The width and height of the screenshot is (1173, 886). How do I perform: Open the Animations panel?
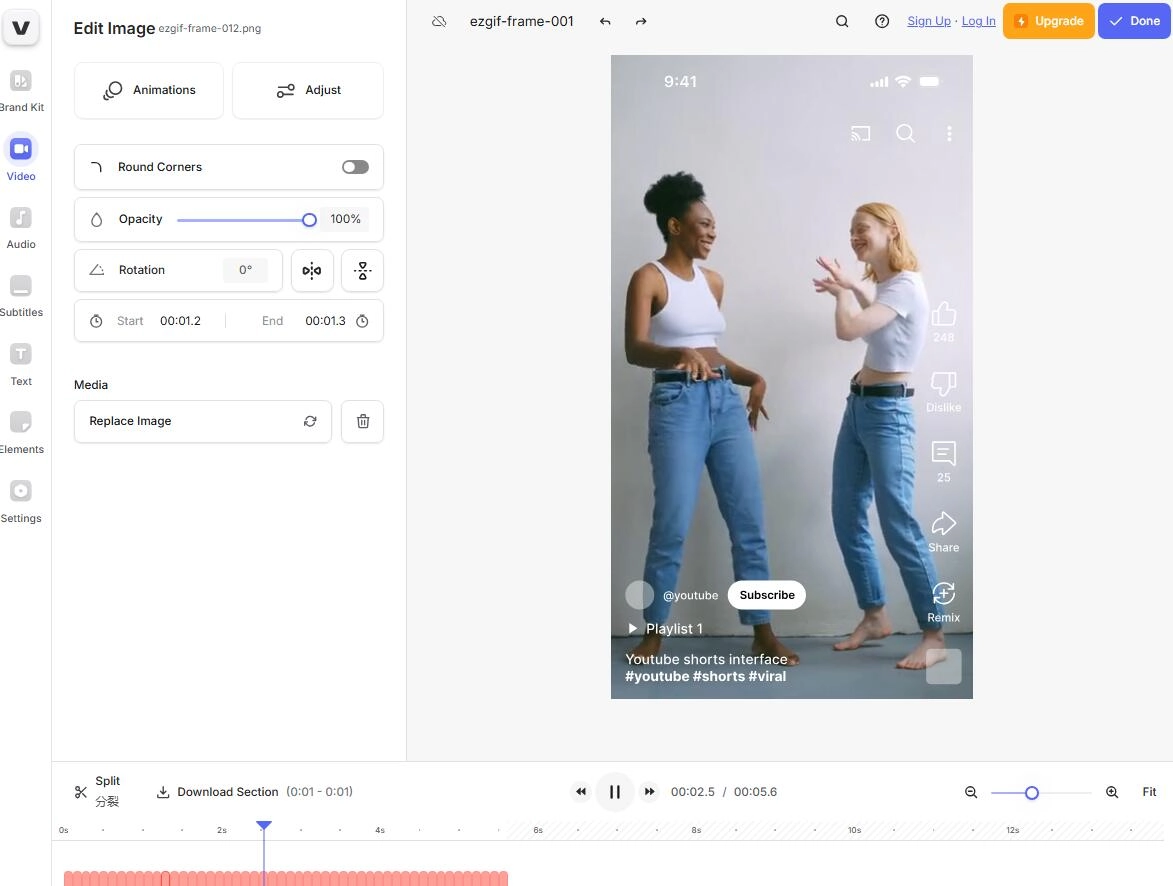tap(149, 90)
